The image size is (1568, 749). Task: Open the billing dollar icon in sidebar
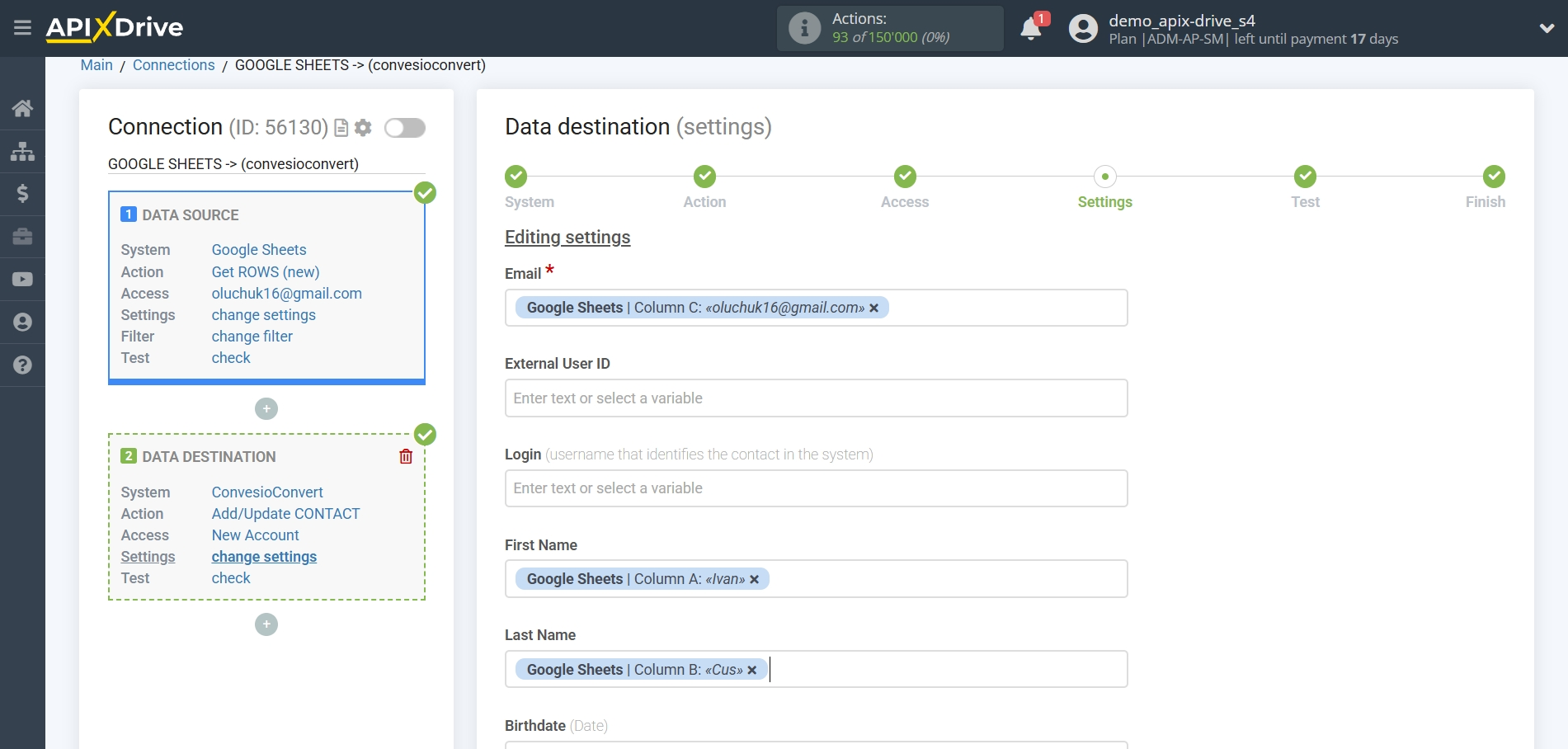(22, 194)
